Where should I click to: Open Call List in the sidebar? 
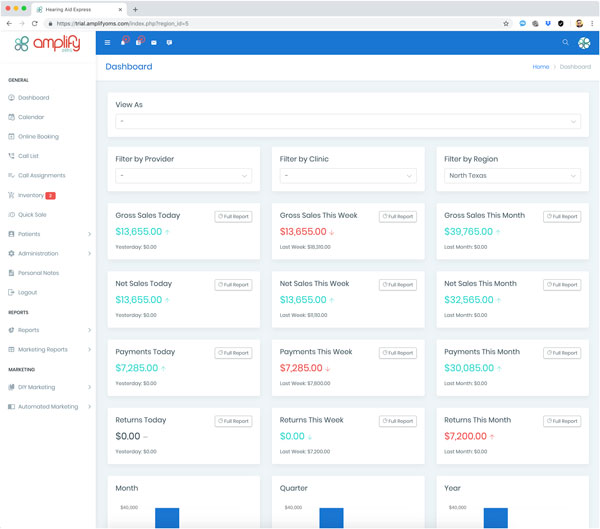28,156
